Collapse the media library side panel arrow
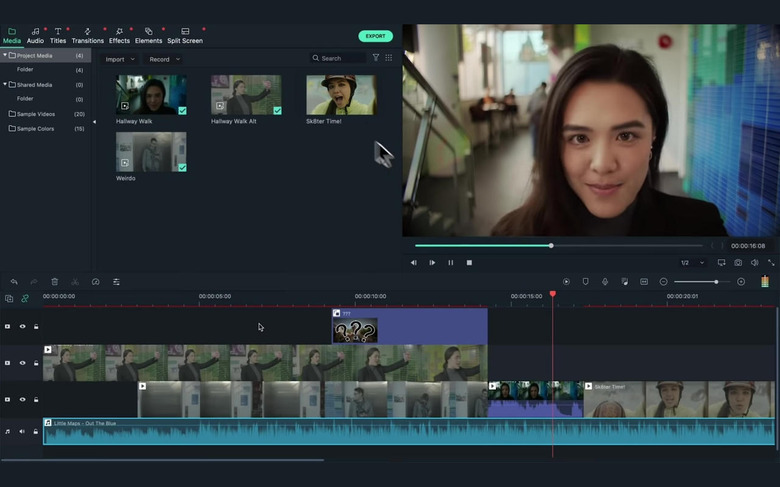Screen dimensions: 780x487 [95, 121]
